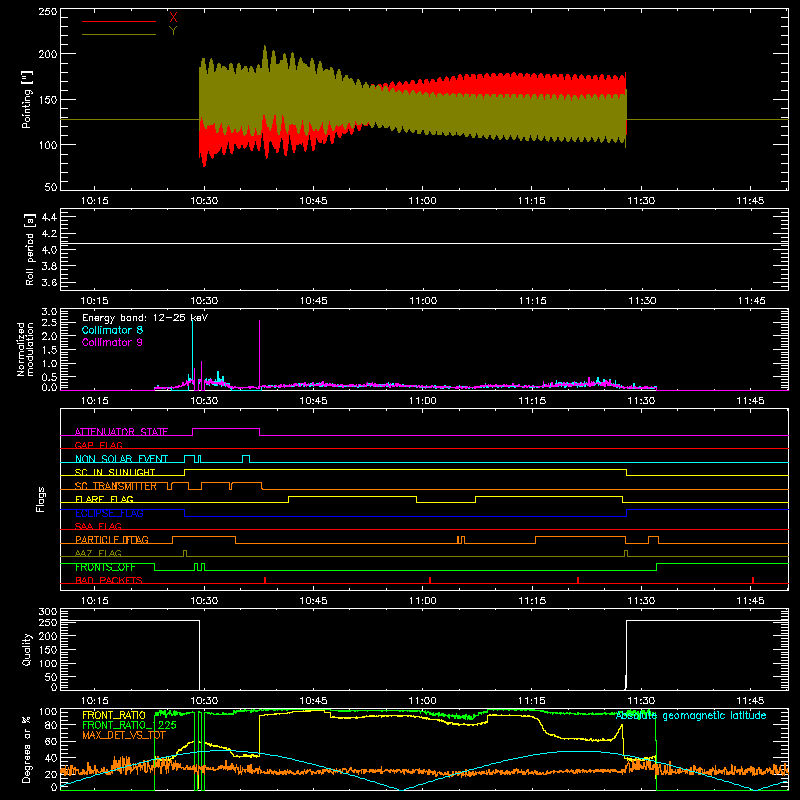Click the ECLIPSE_FLAG label

[x=109, y=513]
